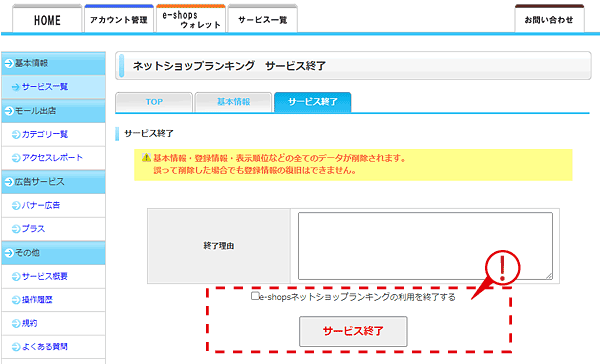Screen dimensions: 600x364
Task: Select the top サービス一覧 tab
Action: click(x=262, y=19)
